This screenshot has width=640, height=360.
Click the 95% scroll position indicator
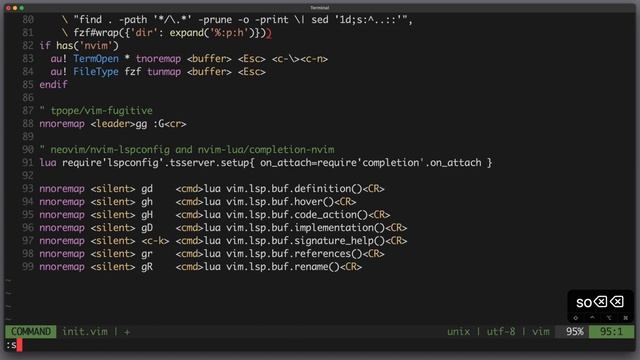pyautogui.click(x=575, y=331)
